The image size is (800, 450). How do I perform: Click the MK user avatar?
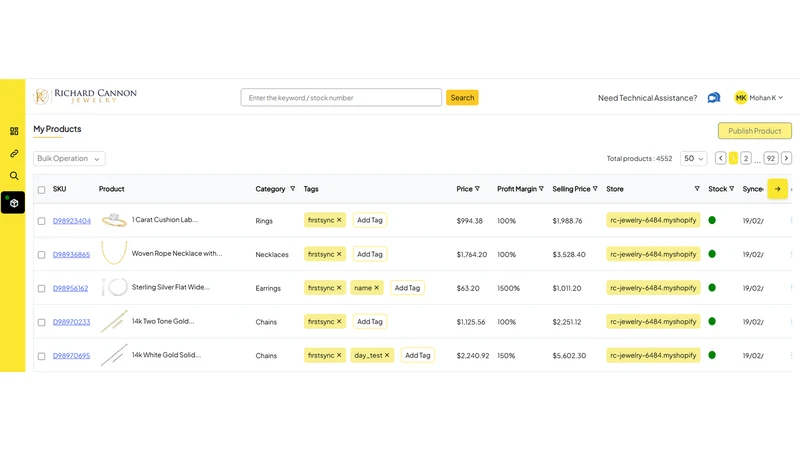click(741, 97)
